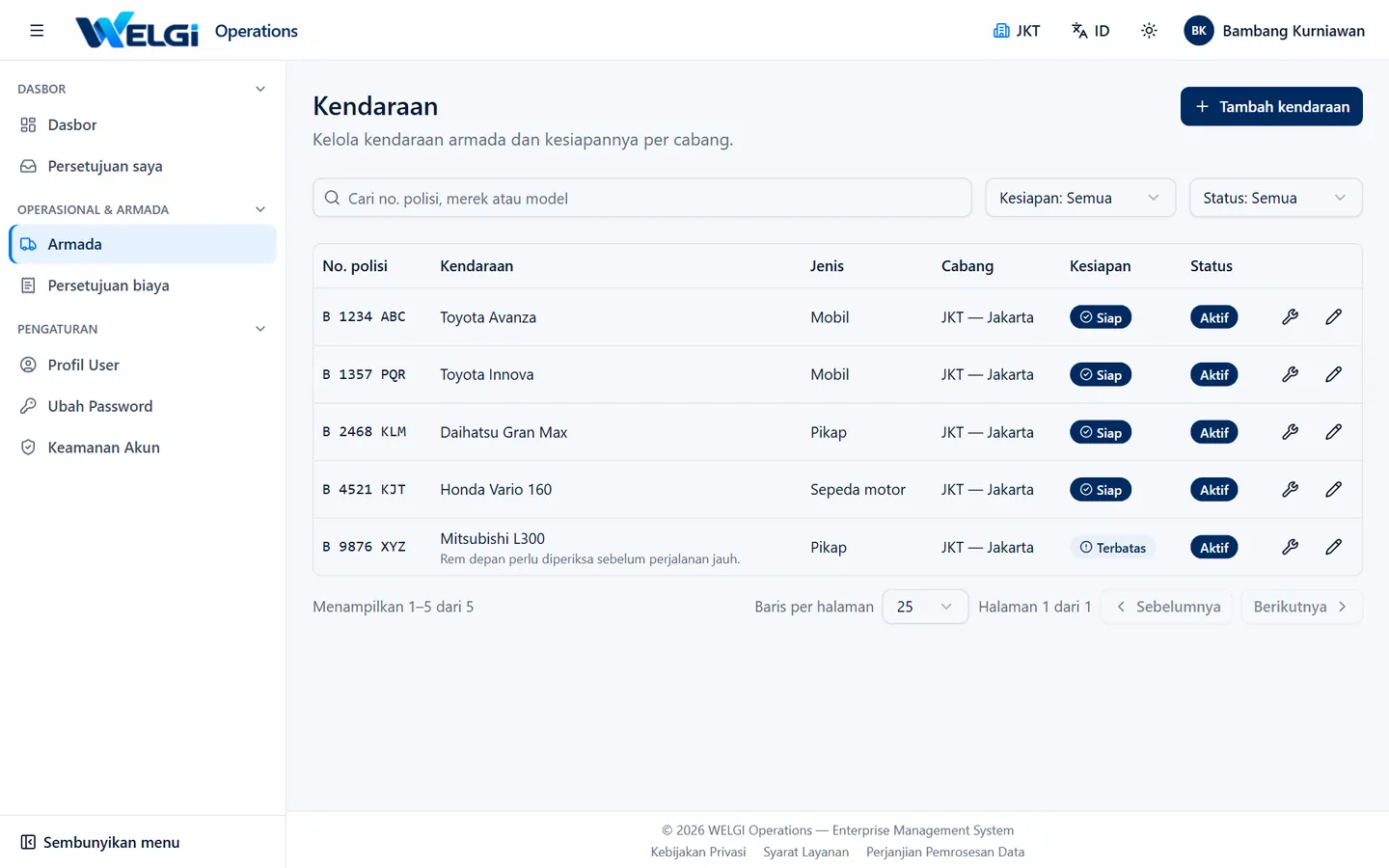Edit the Mitsubishi L300 row

pos(1333,547)
